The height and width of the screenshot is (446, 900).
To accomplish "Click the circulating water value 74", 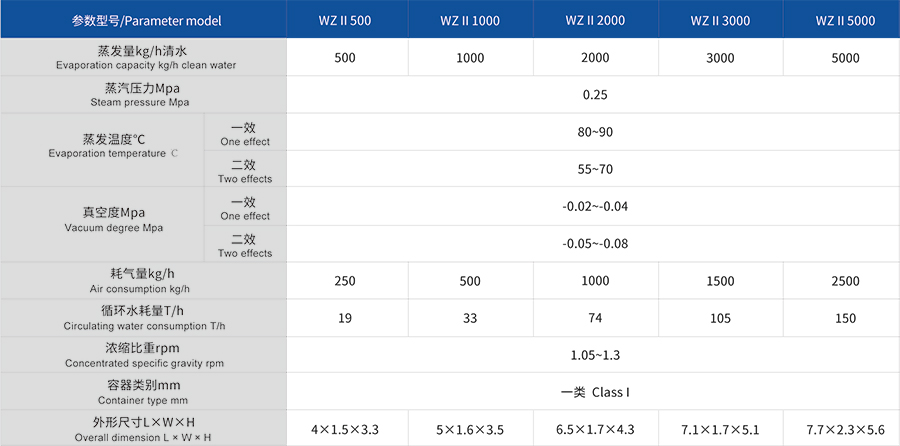I will 595,318.
